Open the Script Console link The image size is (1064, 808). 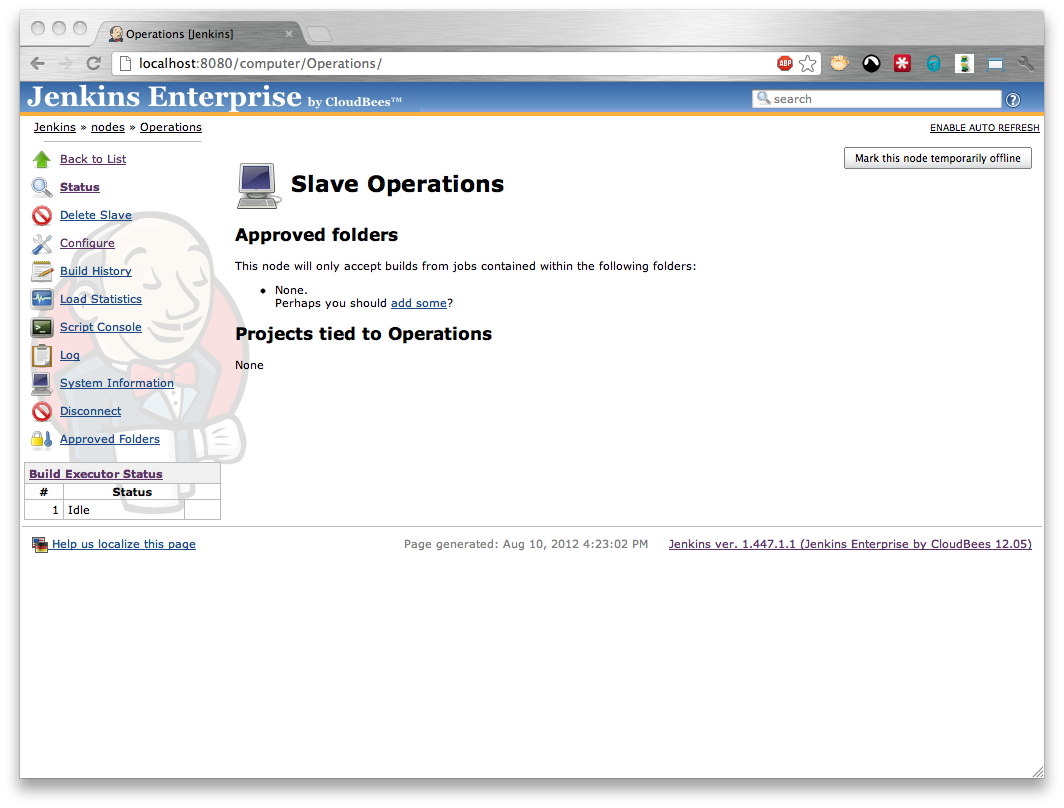[x=100, y=327]
